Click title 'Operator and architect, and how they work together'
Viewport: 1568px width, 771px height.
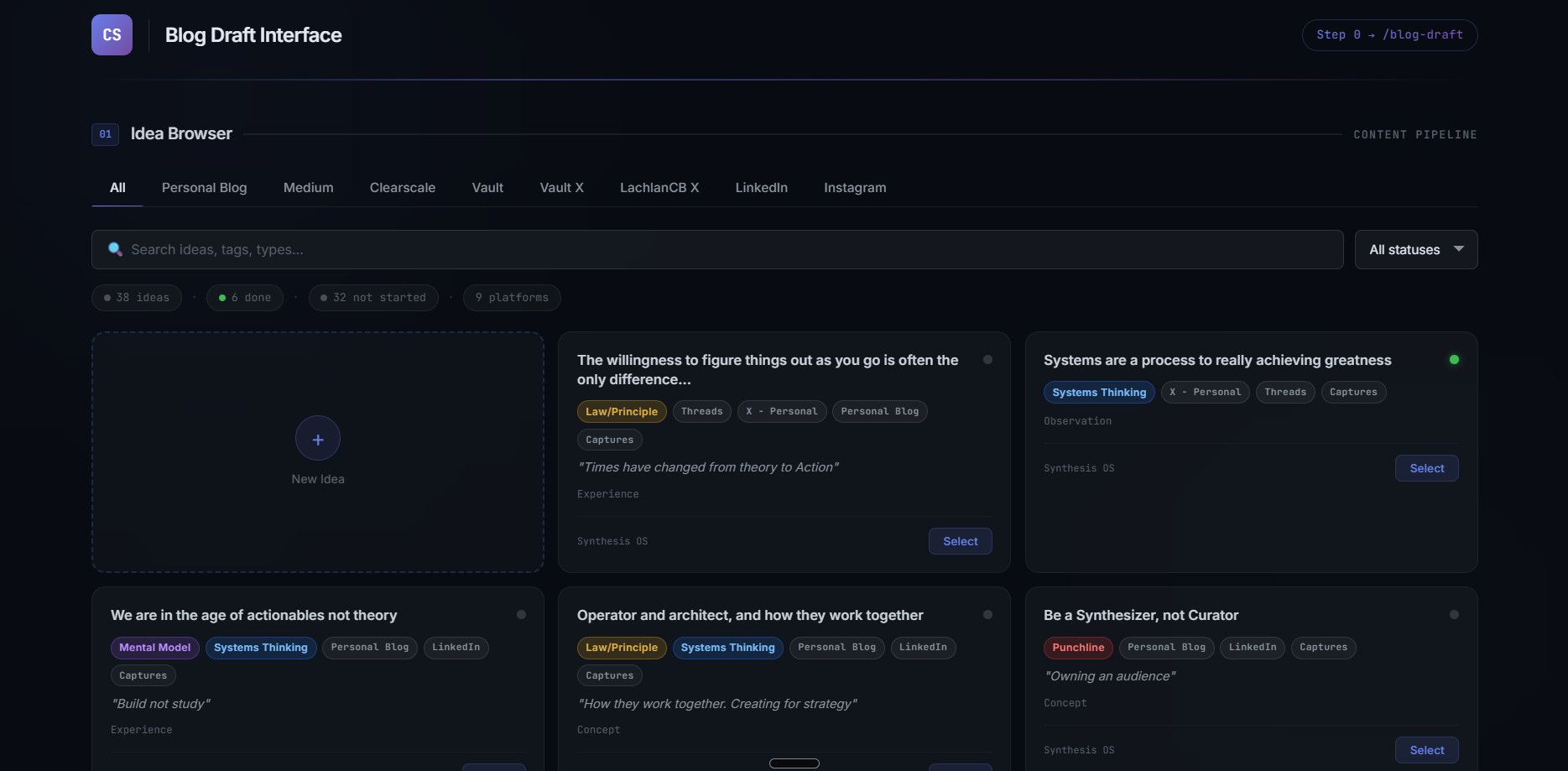coord(750,616)
